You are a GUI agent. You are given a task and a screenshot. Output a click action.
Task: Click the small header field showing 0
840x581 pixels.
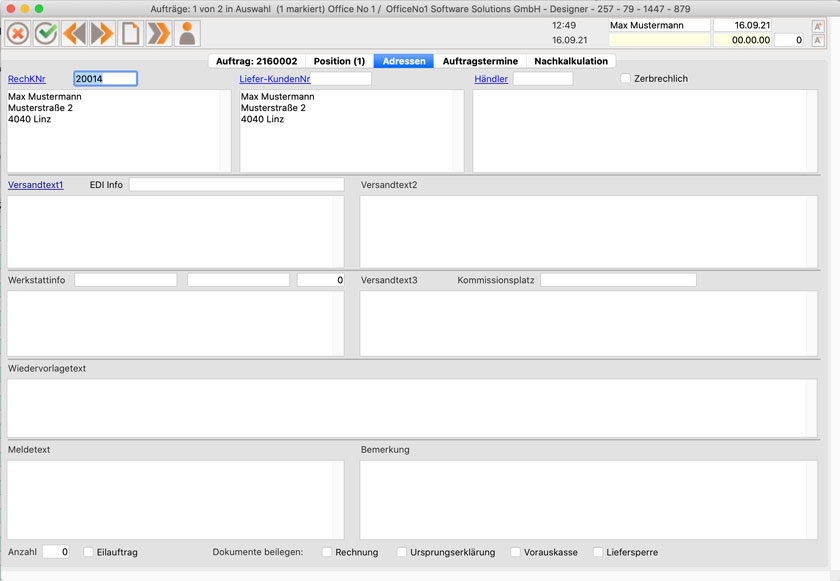789,40
